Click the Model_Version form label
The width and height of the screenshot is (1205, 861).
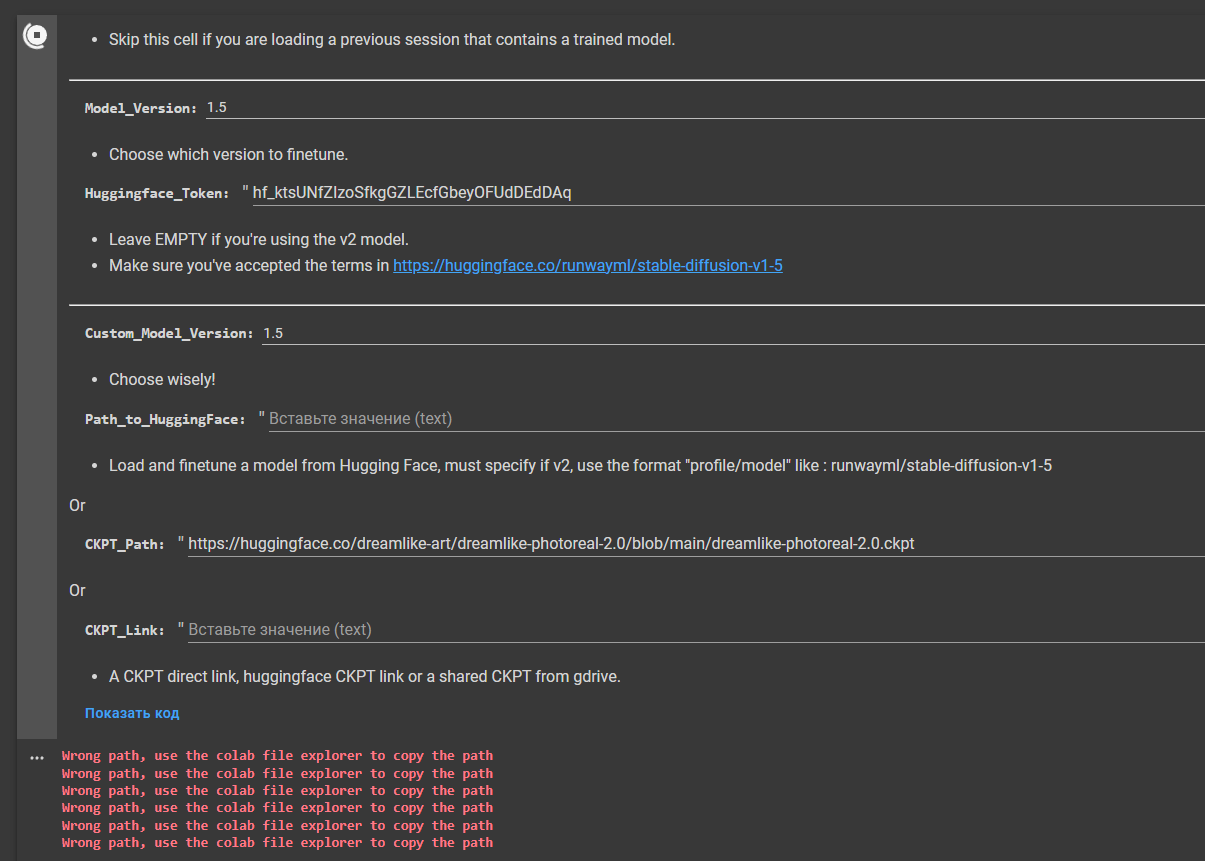(x=140, y=107)
